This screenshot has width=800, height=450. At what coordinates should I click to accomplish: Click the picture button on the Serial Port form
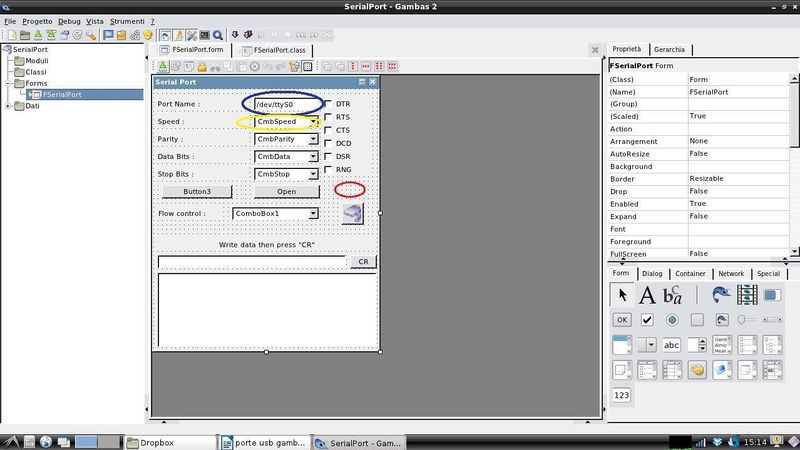(353, 214)
